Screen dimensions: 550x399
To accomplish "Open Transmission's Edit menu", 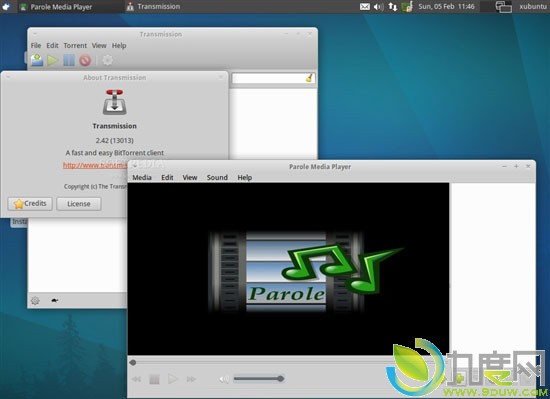I will point(52,46).
